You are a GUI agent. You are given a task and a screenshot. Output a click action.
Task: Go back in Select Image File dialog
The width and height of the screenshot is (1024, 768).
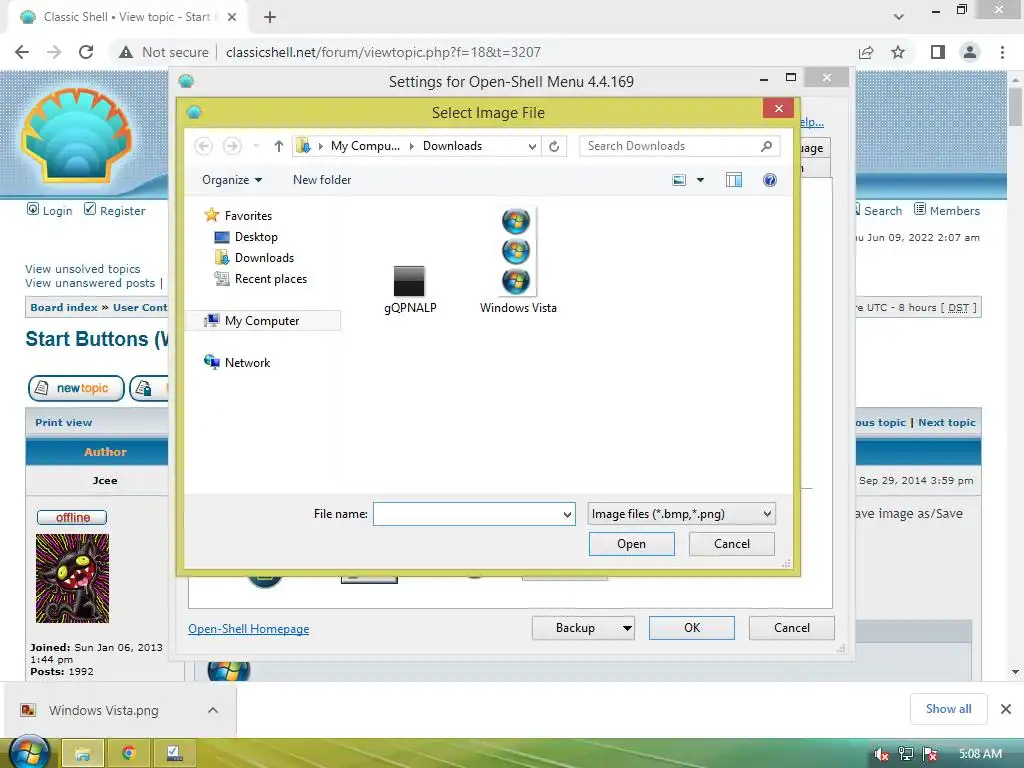(204, 146)
